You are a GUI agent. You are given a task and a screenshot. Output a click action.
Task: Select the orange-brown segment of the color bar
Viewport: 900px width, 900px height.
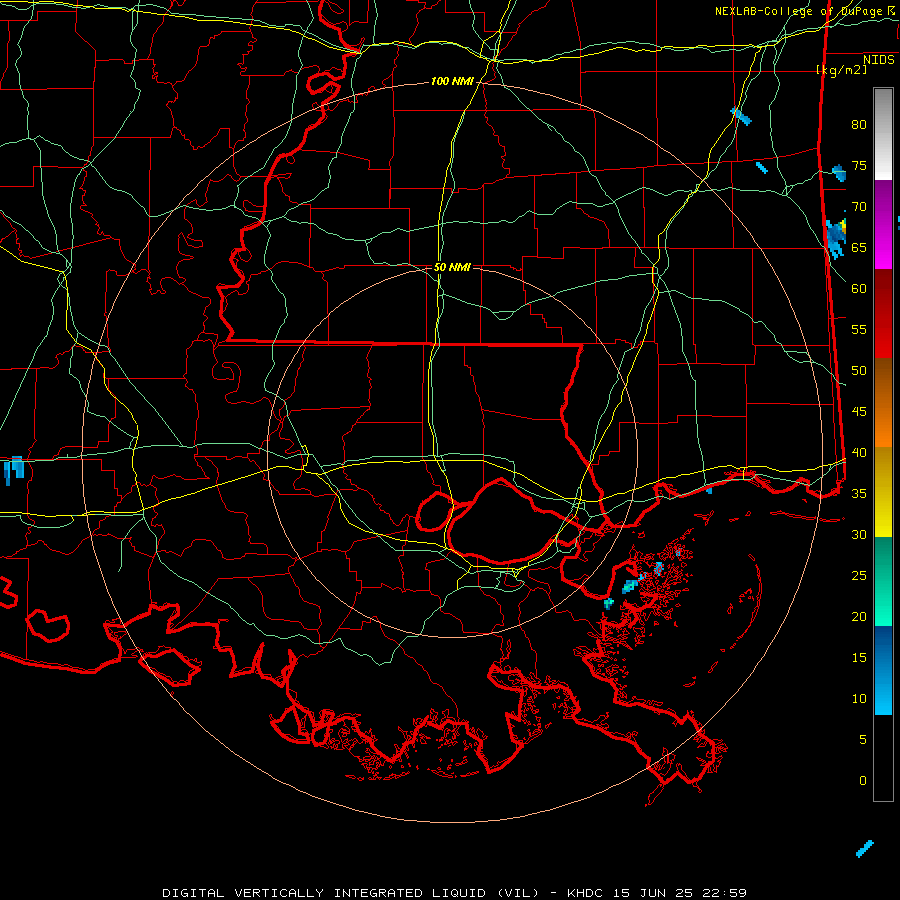tap(883, 403)
